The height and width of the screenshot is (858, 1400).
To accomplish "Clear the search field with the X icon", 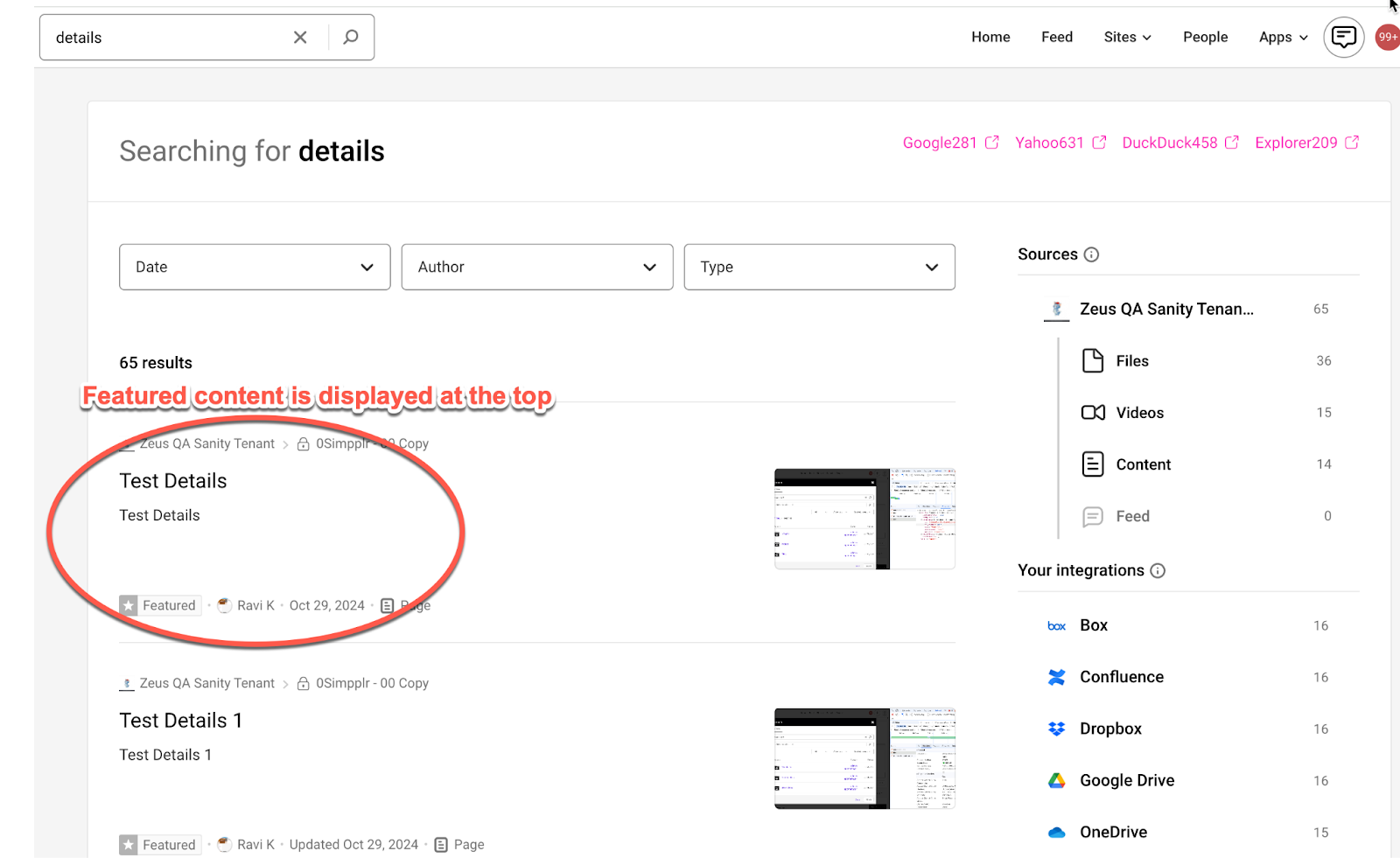I will pyautogui.click(x=300, y=38).
